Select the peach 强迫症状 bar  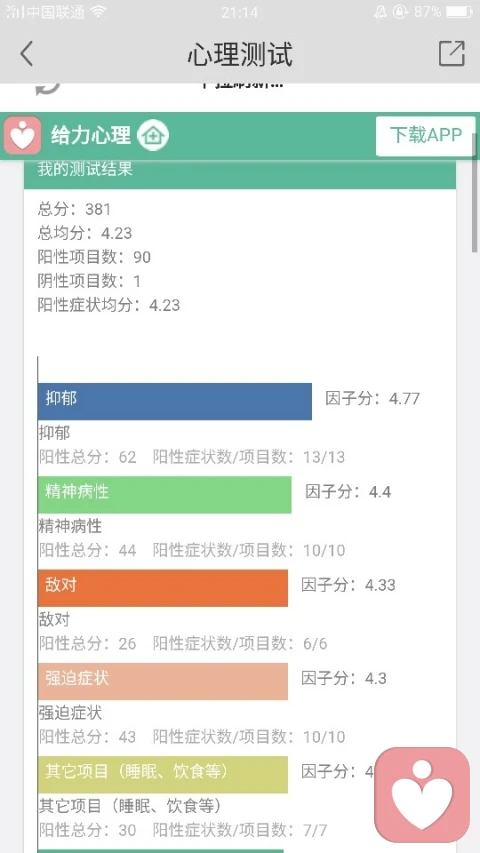(x=163, y=681)
